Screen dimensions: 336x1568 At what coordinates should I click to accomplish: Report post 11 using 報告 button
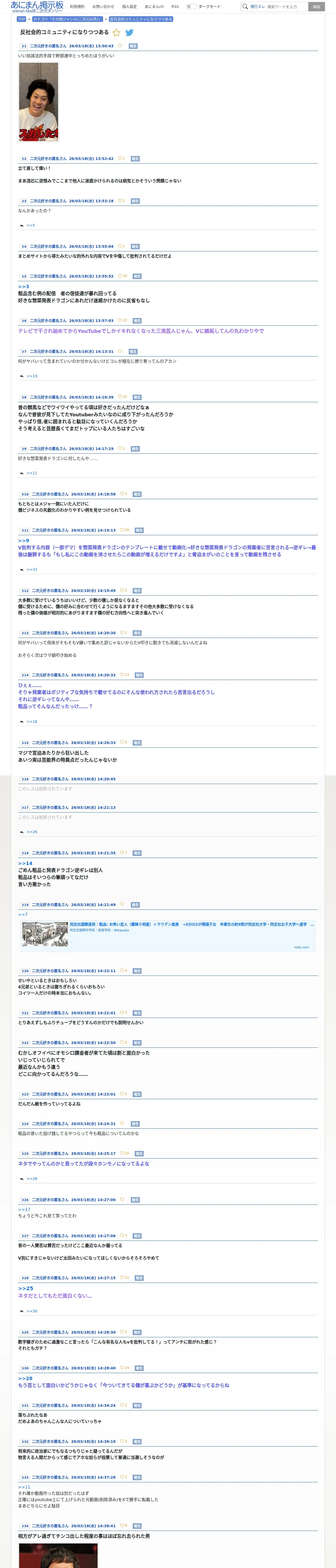[x=139, y=531]
